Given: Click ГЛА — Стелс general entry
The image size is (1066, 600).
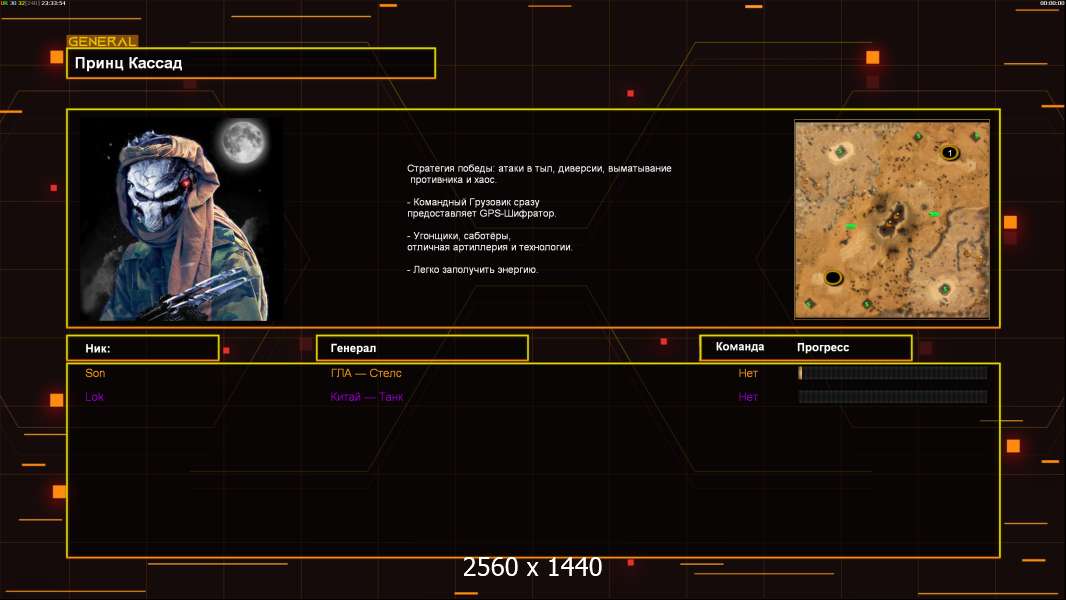Looking at the screenshot, I should [366, 373].
